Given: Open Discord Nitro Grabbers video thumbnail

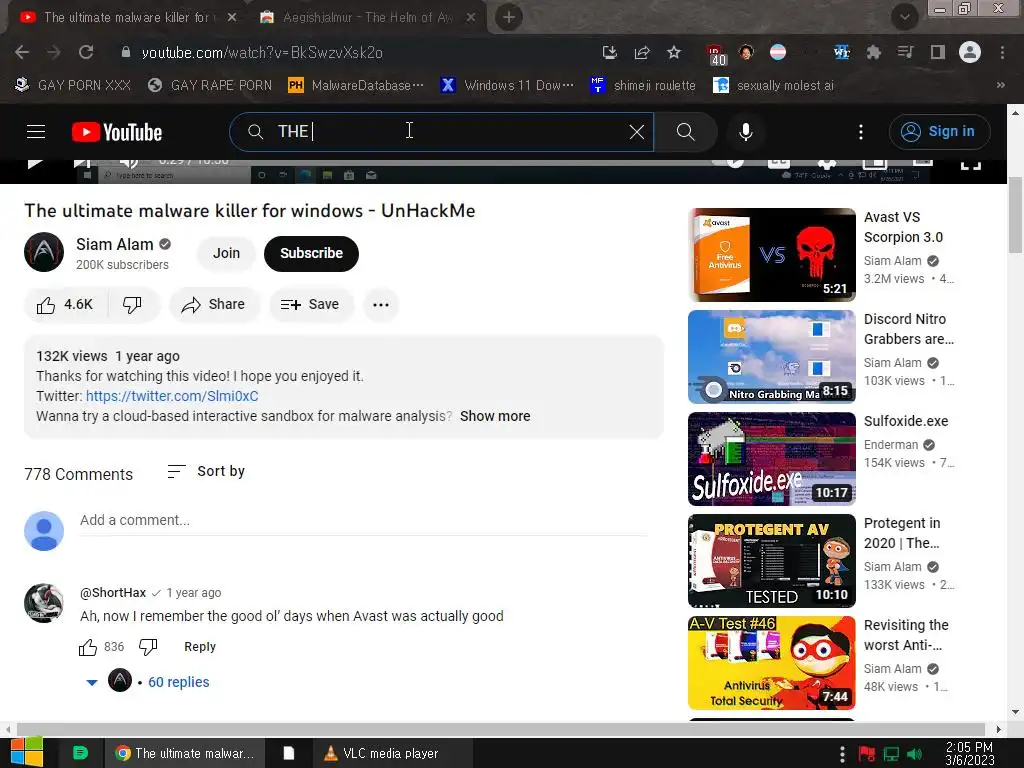Looking at the screenshot, I should (x=771, y=357).
